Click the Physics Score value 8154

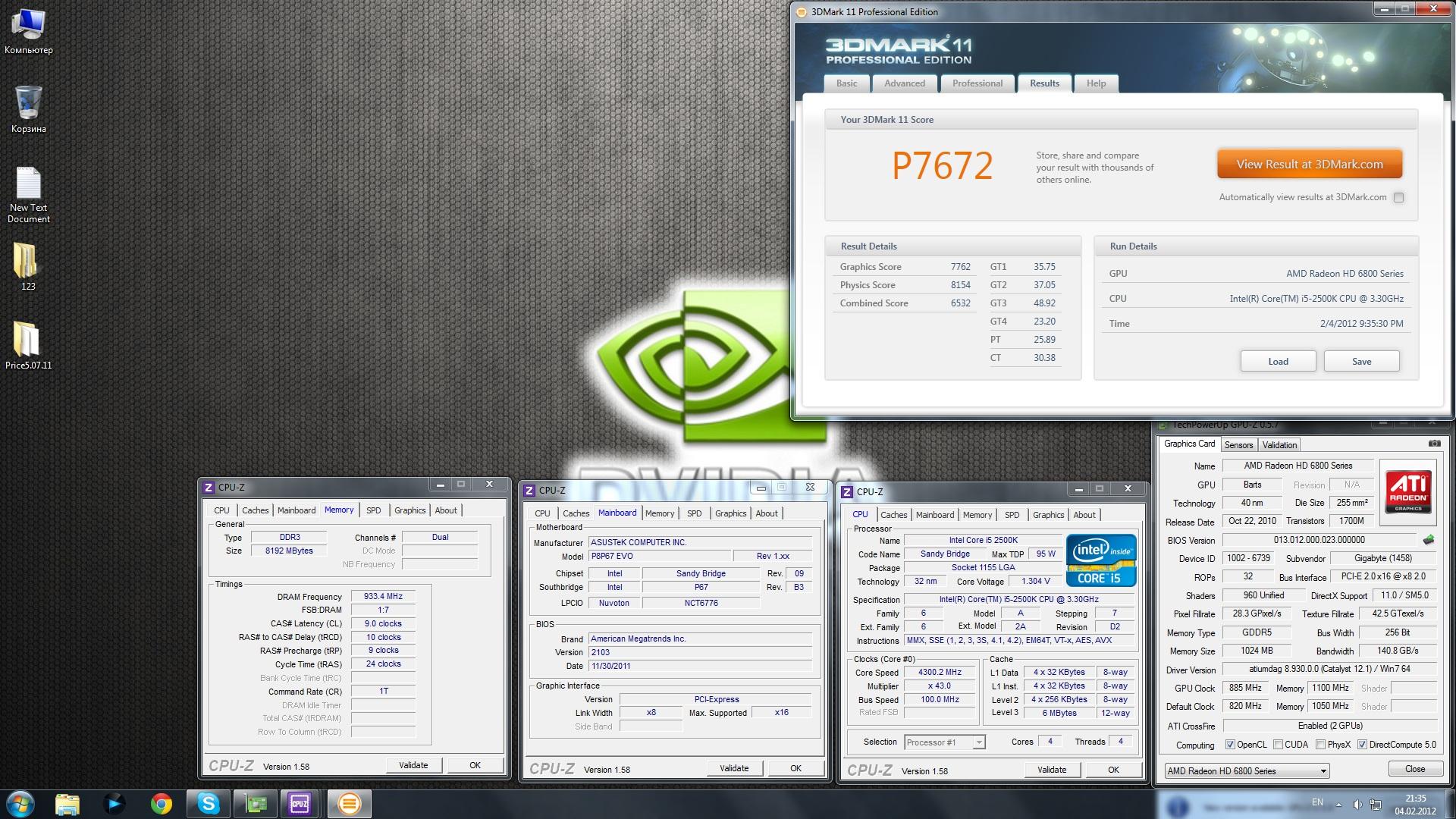click(960, 285)
